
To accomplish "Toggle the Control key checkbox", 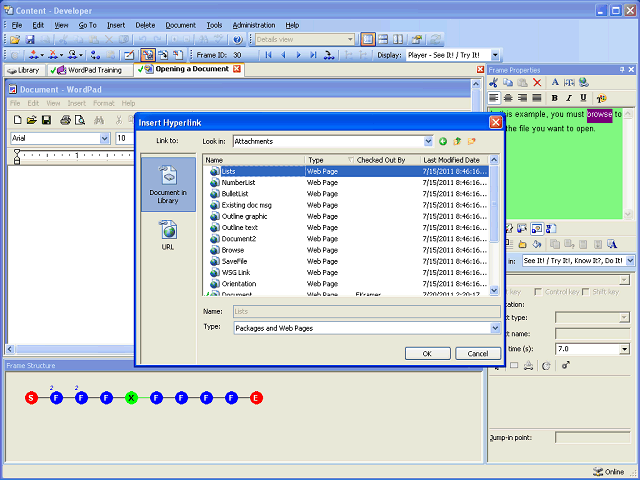I will (x=540, y=292).
